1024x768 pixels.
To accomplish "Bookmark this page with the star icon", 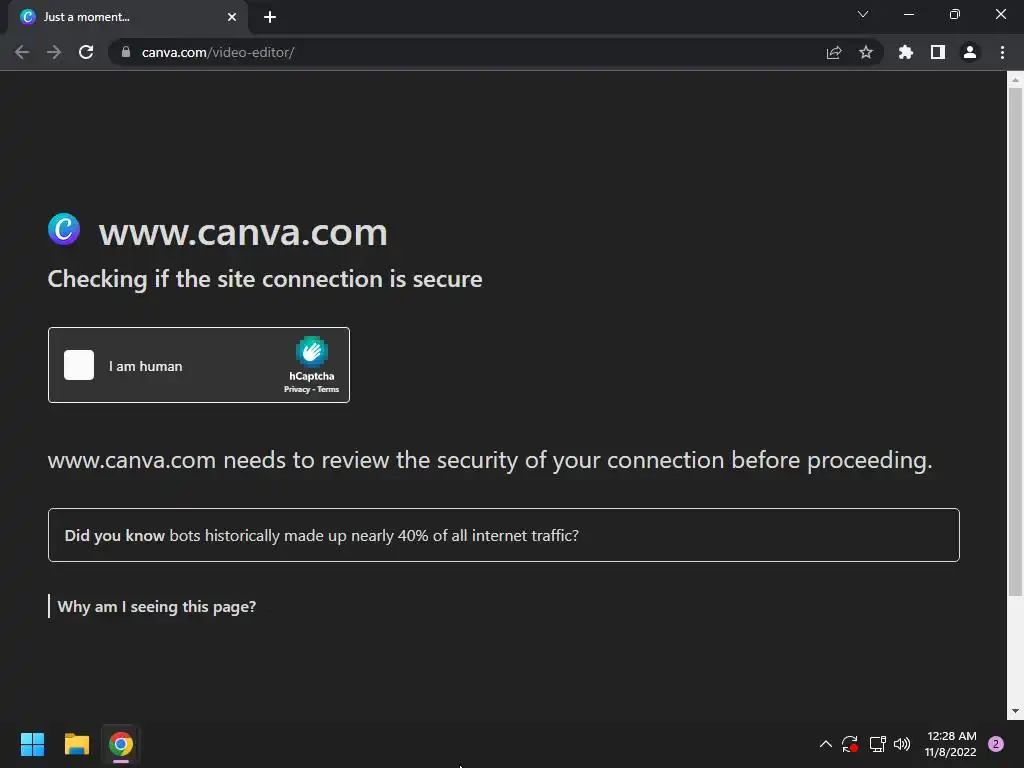I will 866,52.
